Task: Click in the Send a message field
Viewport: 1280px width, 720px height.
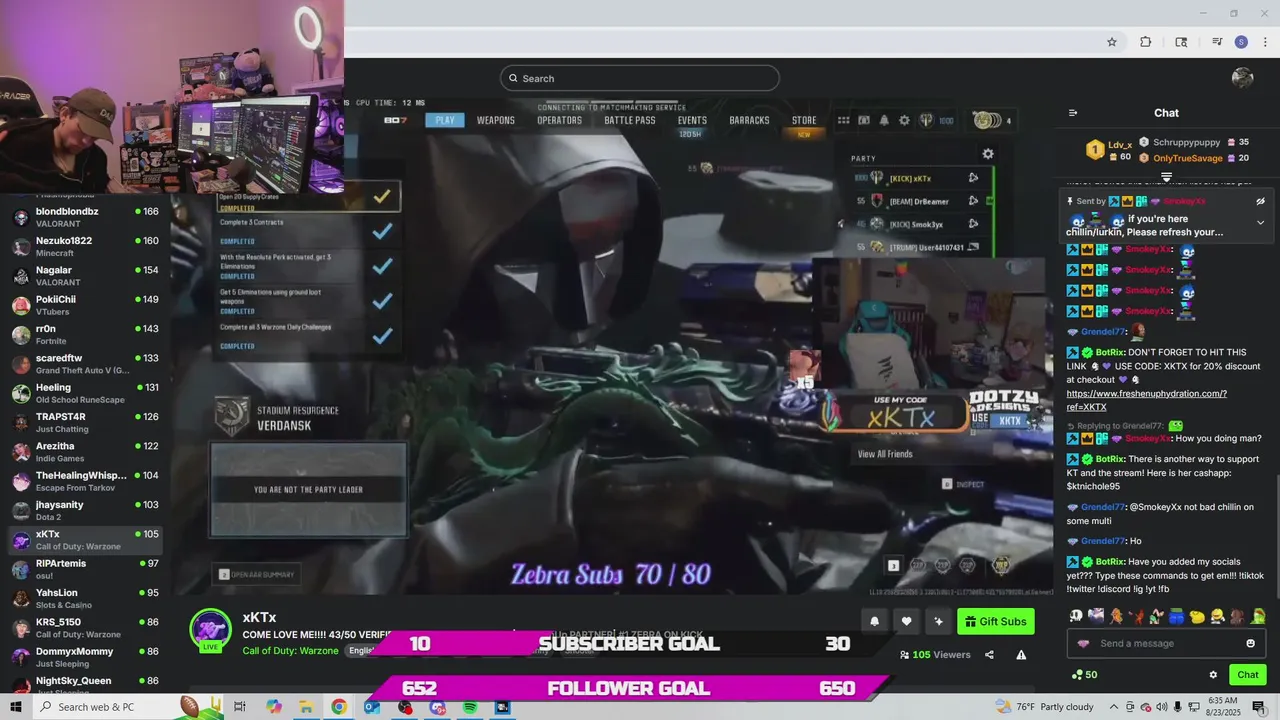Action: [1166, 643]
